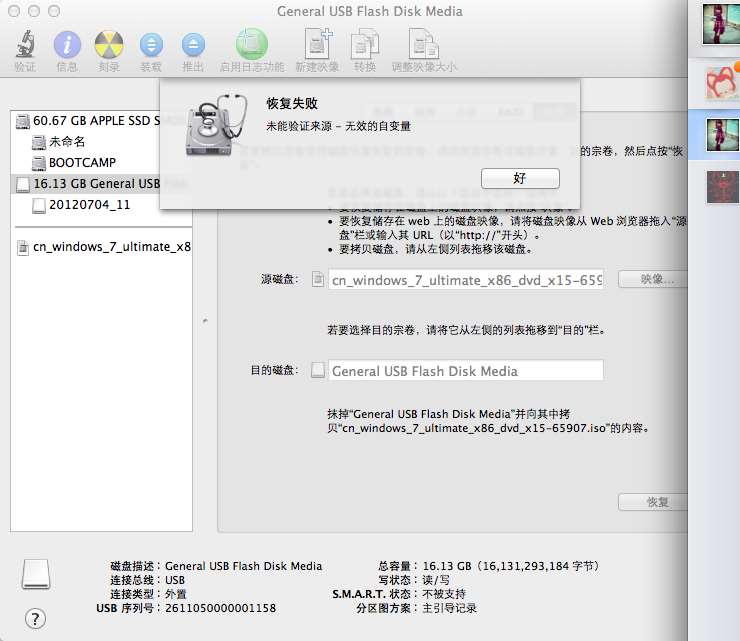
Task: Confirm the restore failure dialog with 好
Action: [520, 178]
